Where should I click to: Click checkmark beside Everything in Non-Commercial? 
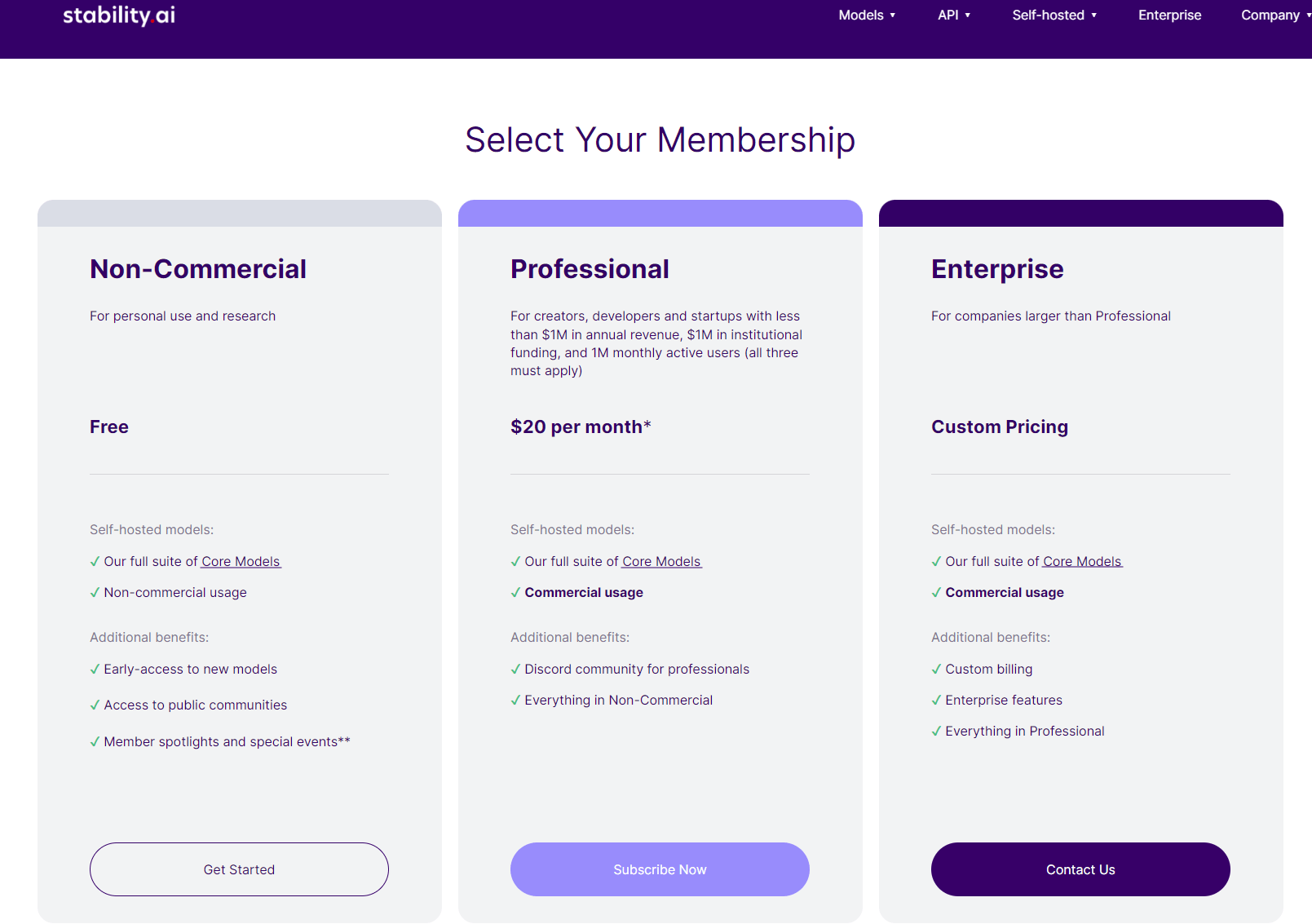(515, 700)
